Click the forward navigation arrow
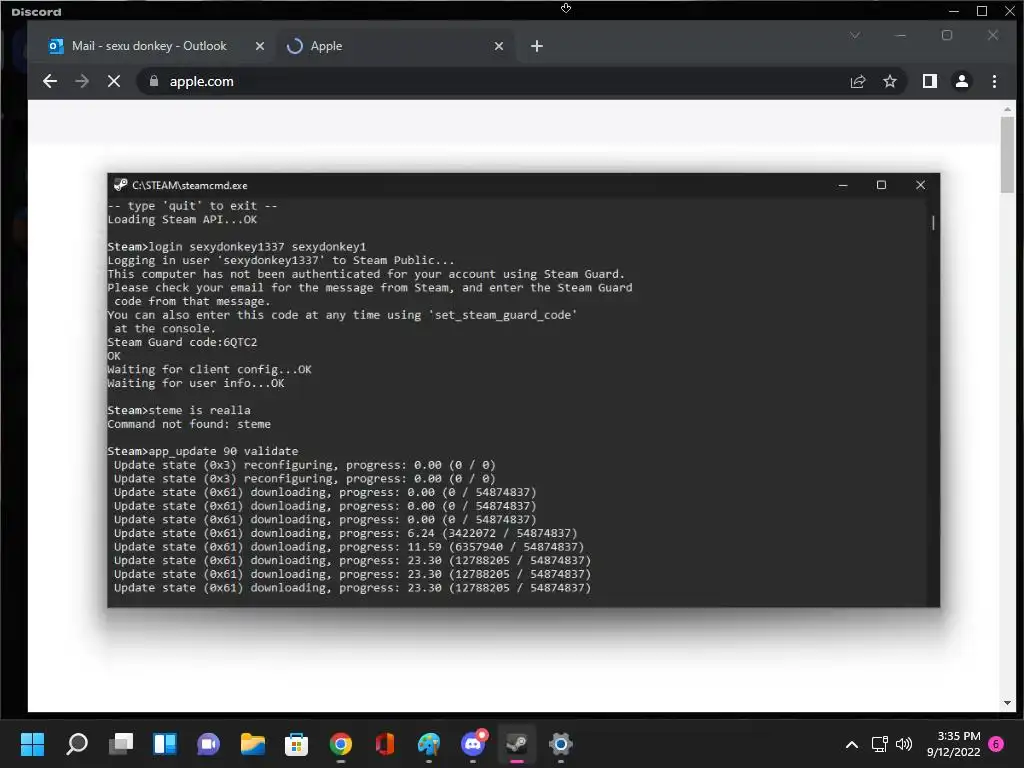 [x=82, y=81]
